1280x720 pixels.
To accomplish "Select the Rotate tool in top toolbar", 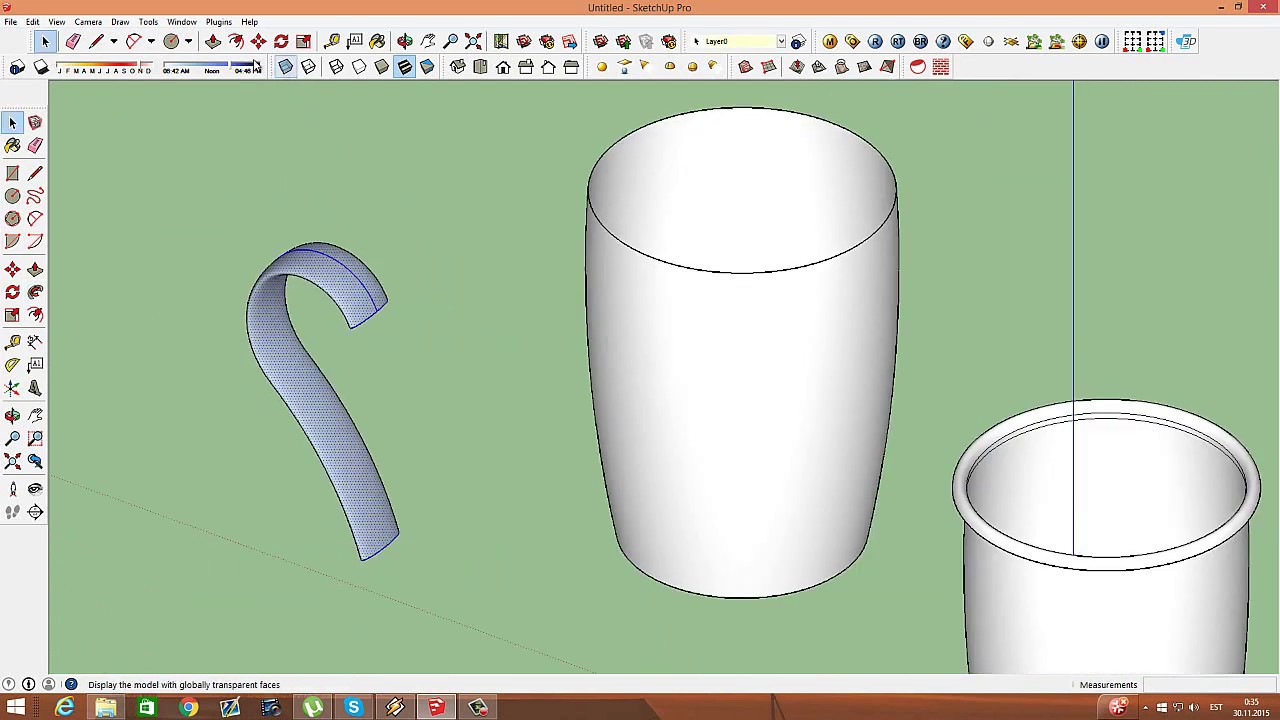I will [x=281, y=41].
